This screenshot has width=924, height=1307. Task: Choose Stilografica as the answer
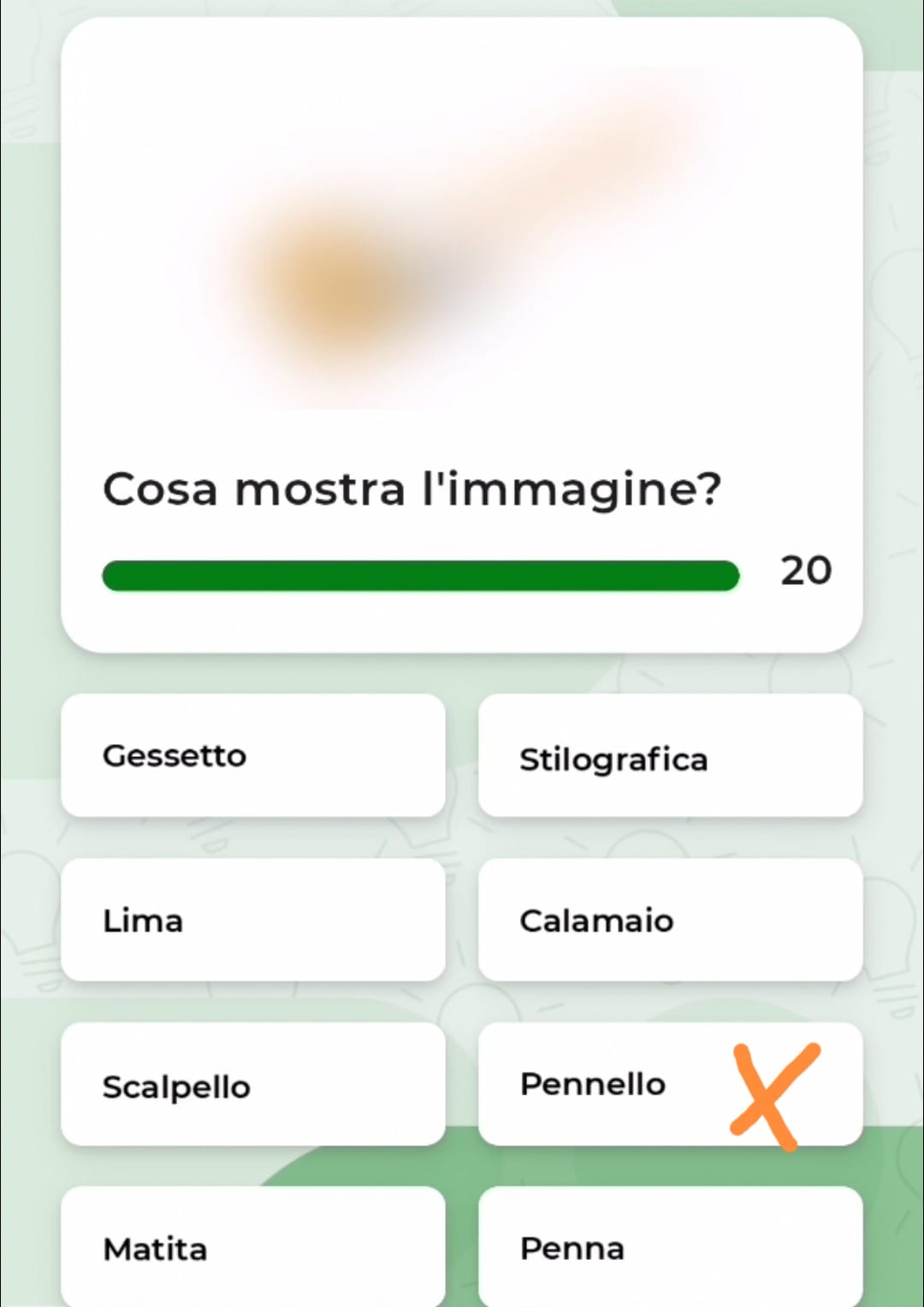[x=670, y=755]
